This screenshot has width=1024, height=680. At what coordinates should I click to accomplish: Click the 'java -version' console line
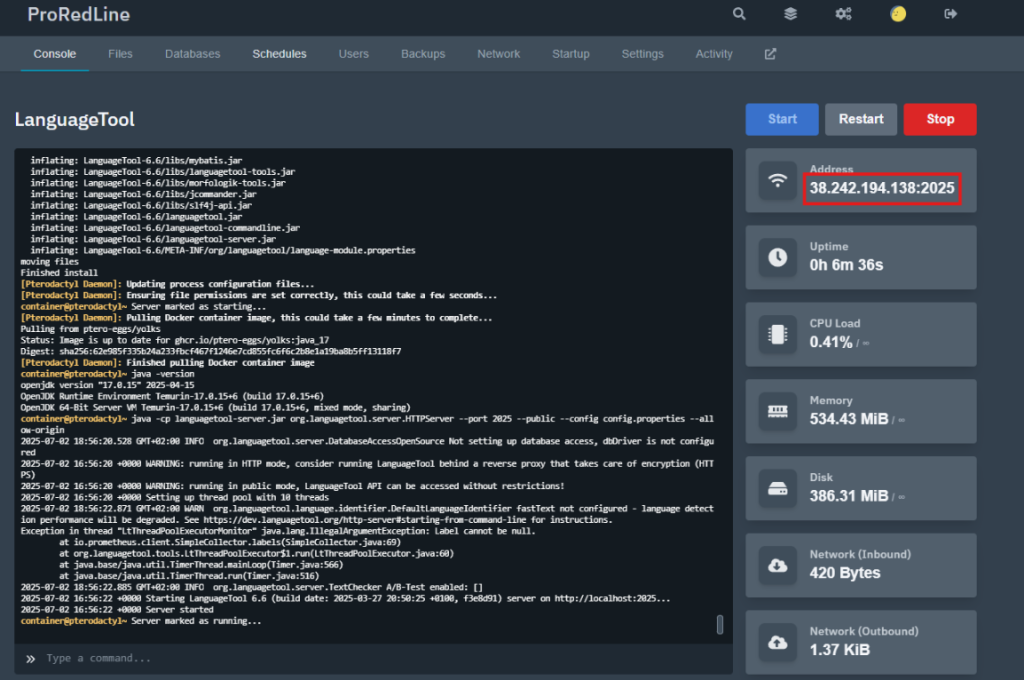108,374
